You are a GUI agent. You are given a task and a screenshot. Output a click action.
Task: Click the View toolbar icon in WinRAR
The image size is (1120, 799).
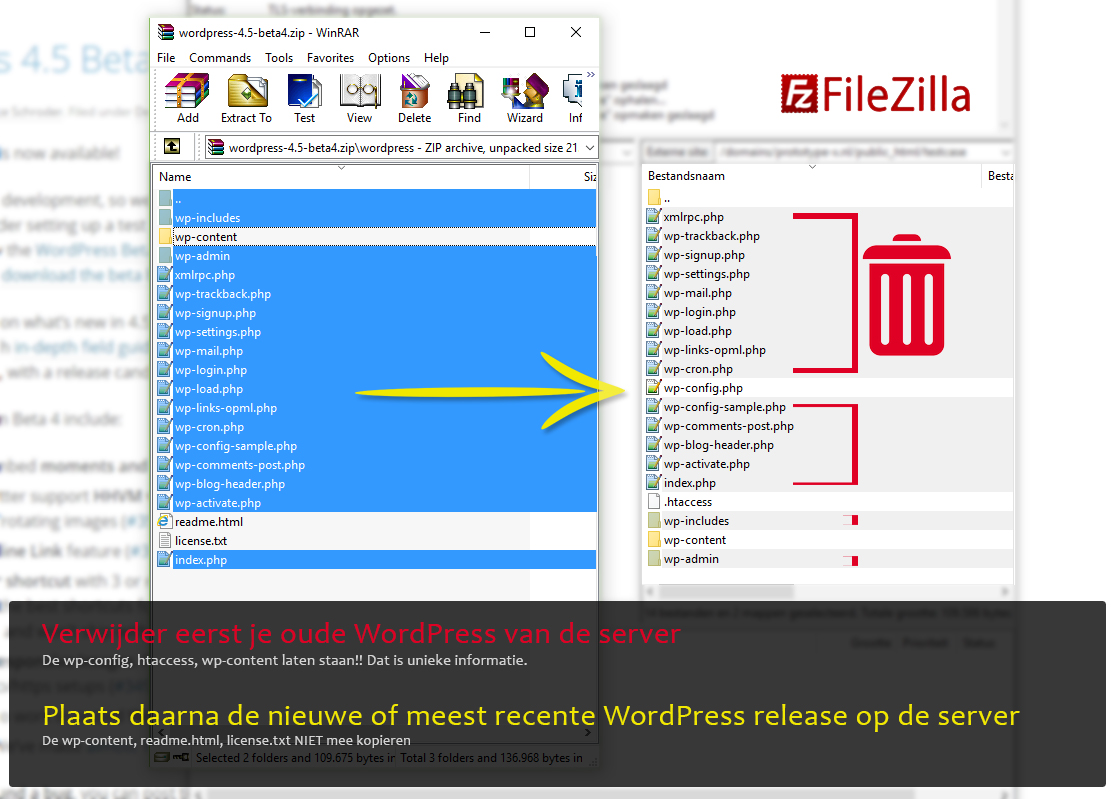(x=359, y=99)
